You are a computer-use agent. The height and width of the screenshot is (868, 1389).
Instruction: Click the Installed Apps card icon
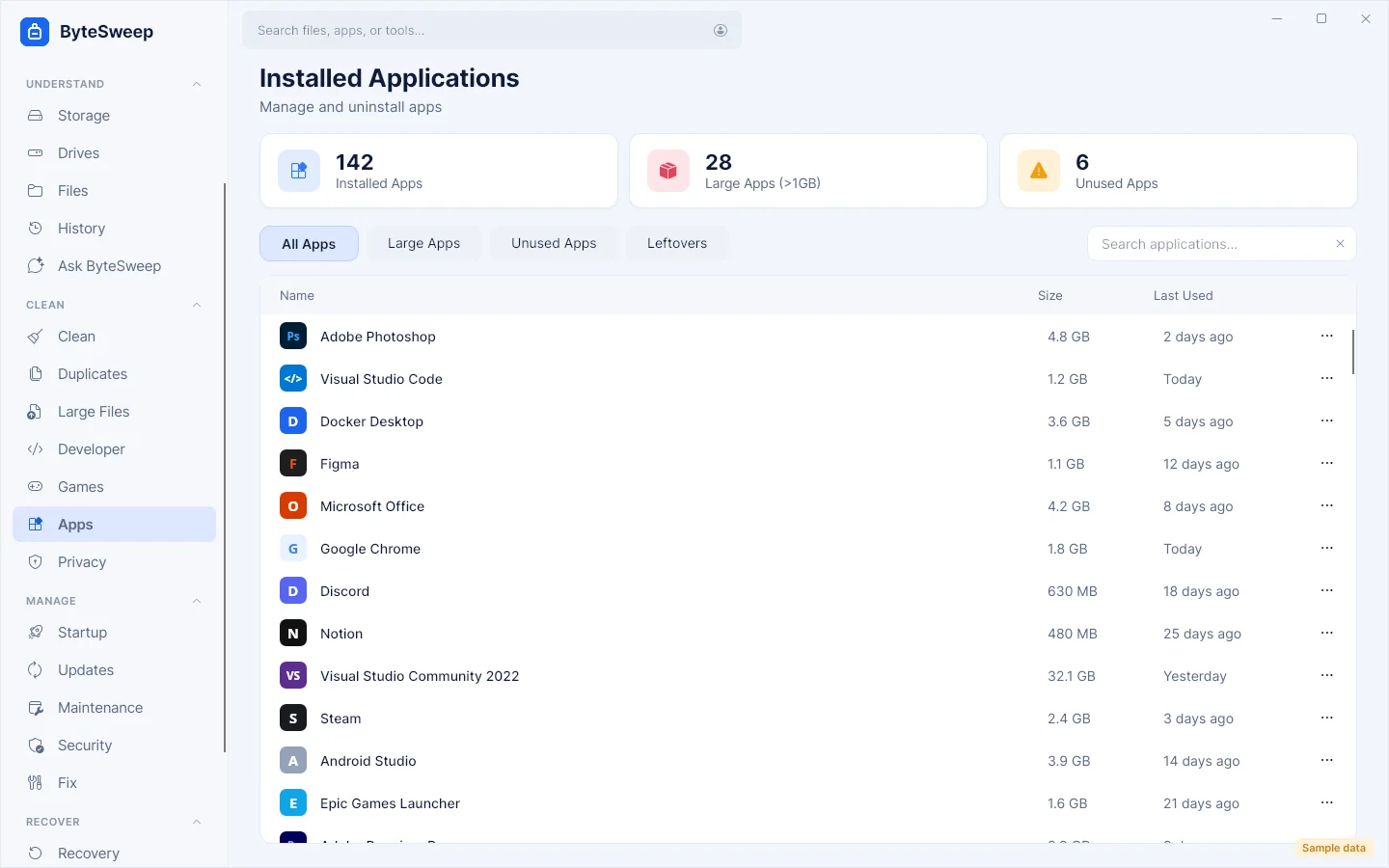pyautogui.click(x=299, y=171)
